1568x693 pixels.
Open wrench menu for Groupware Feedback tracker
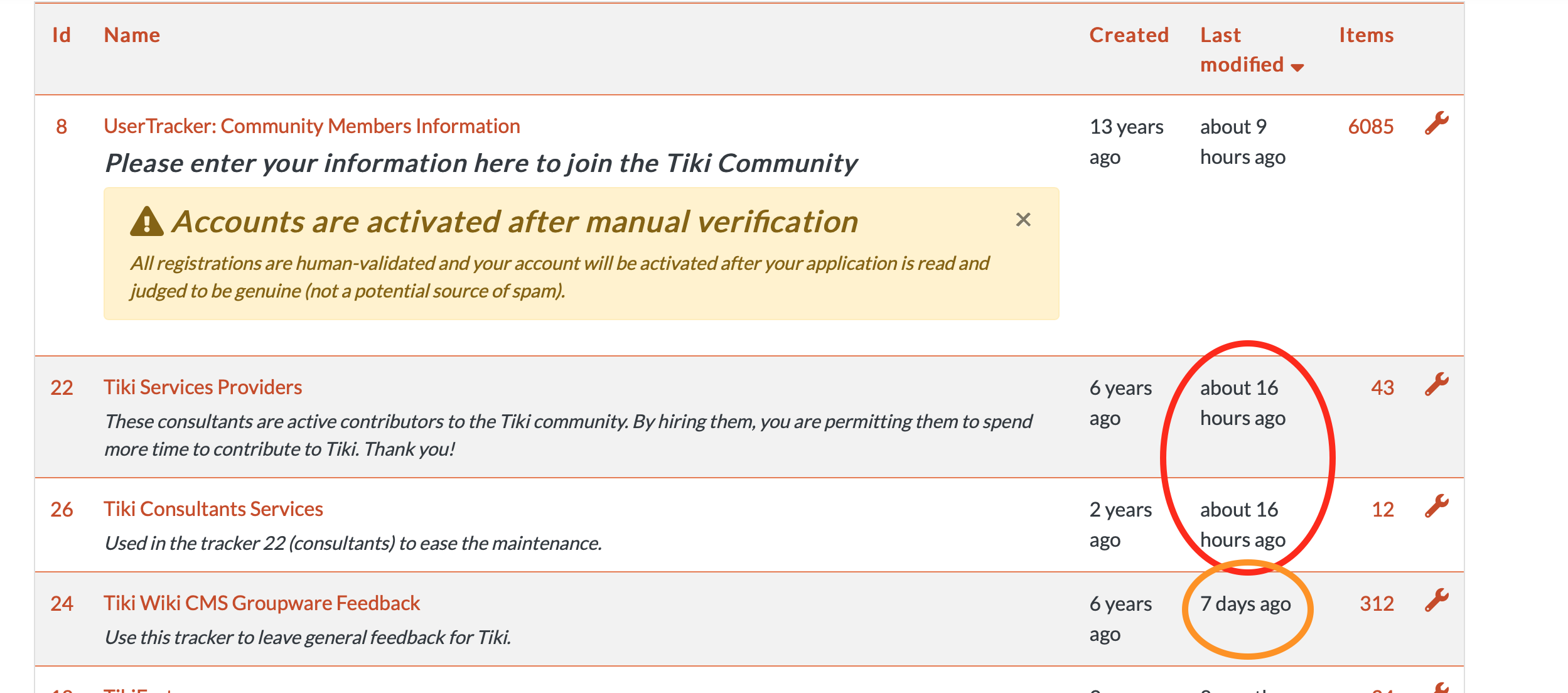click(x=1436, y=600)
